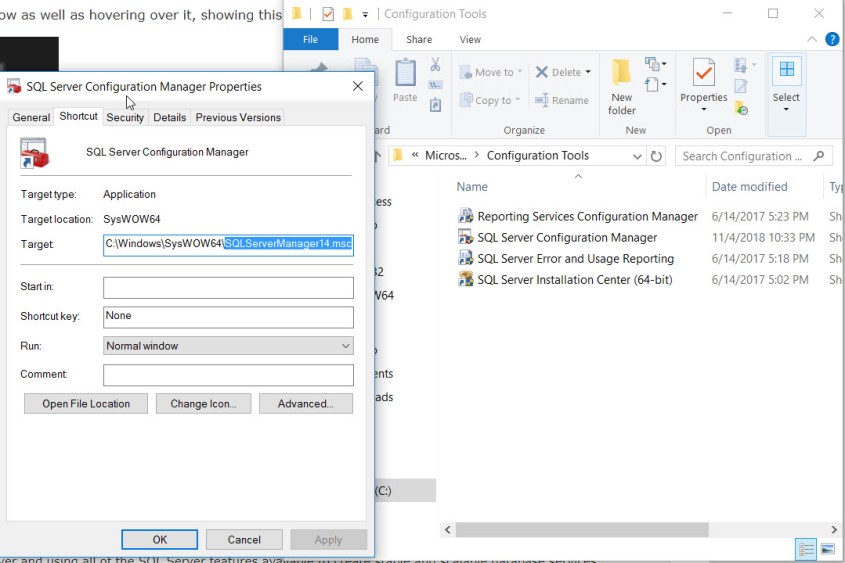Click the New folder icon
Screen dimensions: 845x563
click(622, 74)
